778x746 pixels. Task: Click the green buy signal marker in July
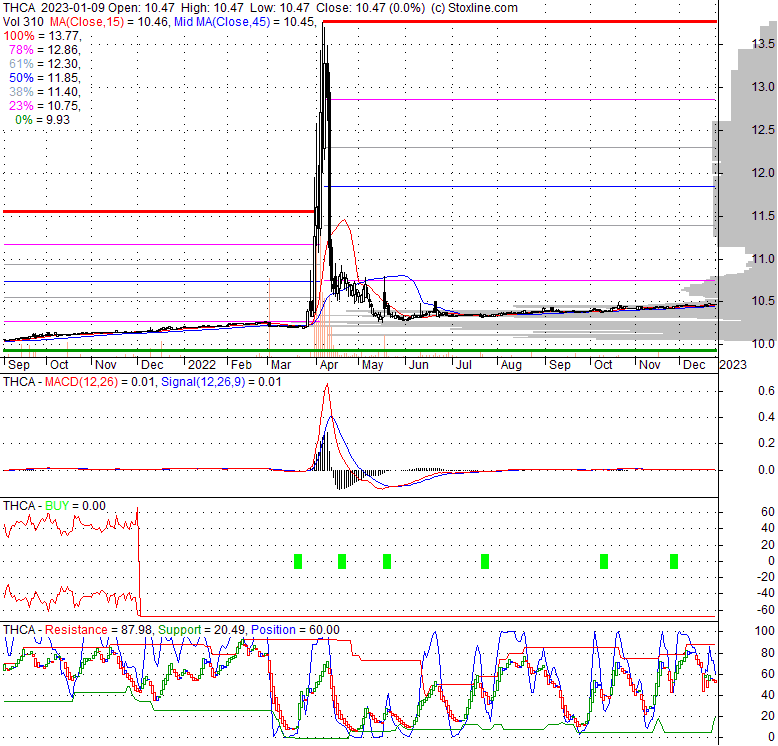[485, 561]
